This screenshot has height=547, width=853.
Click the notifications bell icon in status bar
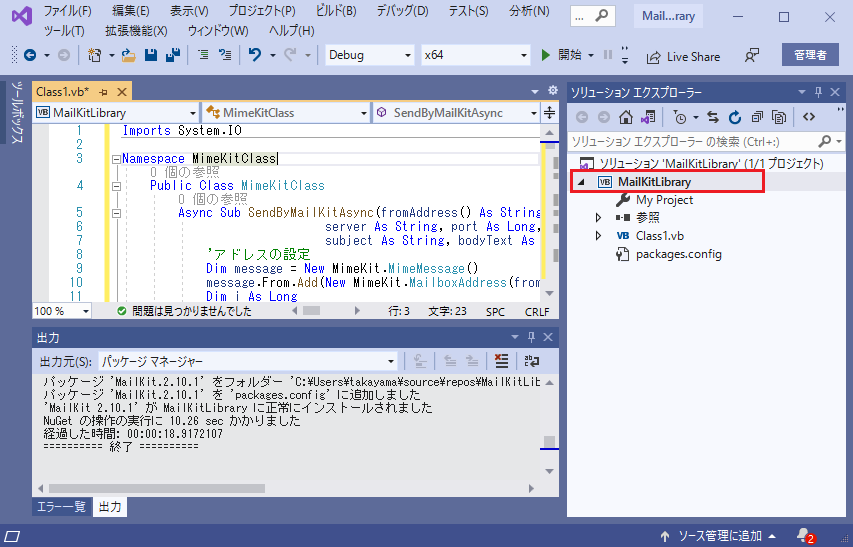point(803,534)
